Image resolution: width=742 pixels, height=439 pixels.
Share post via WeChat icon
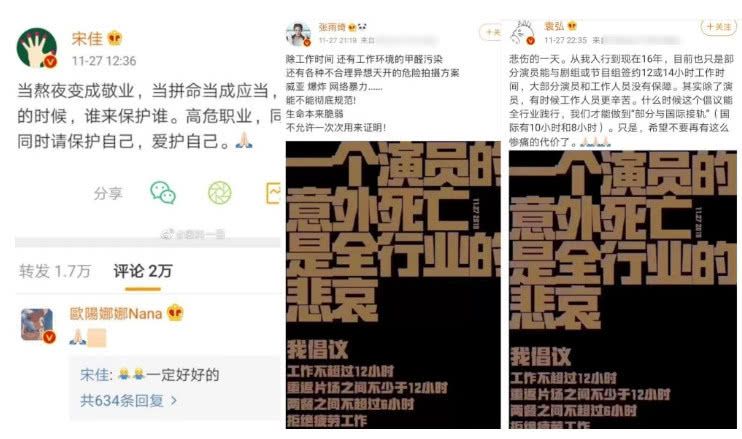click(163, 193)
